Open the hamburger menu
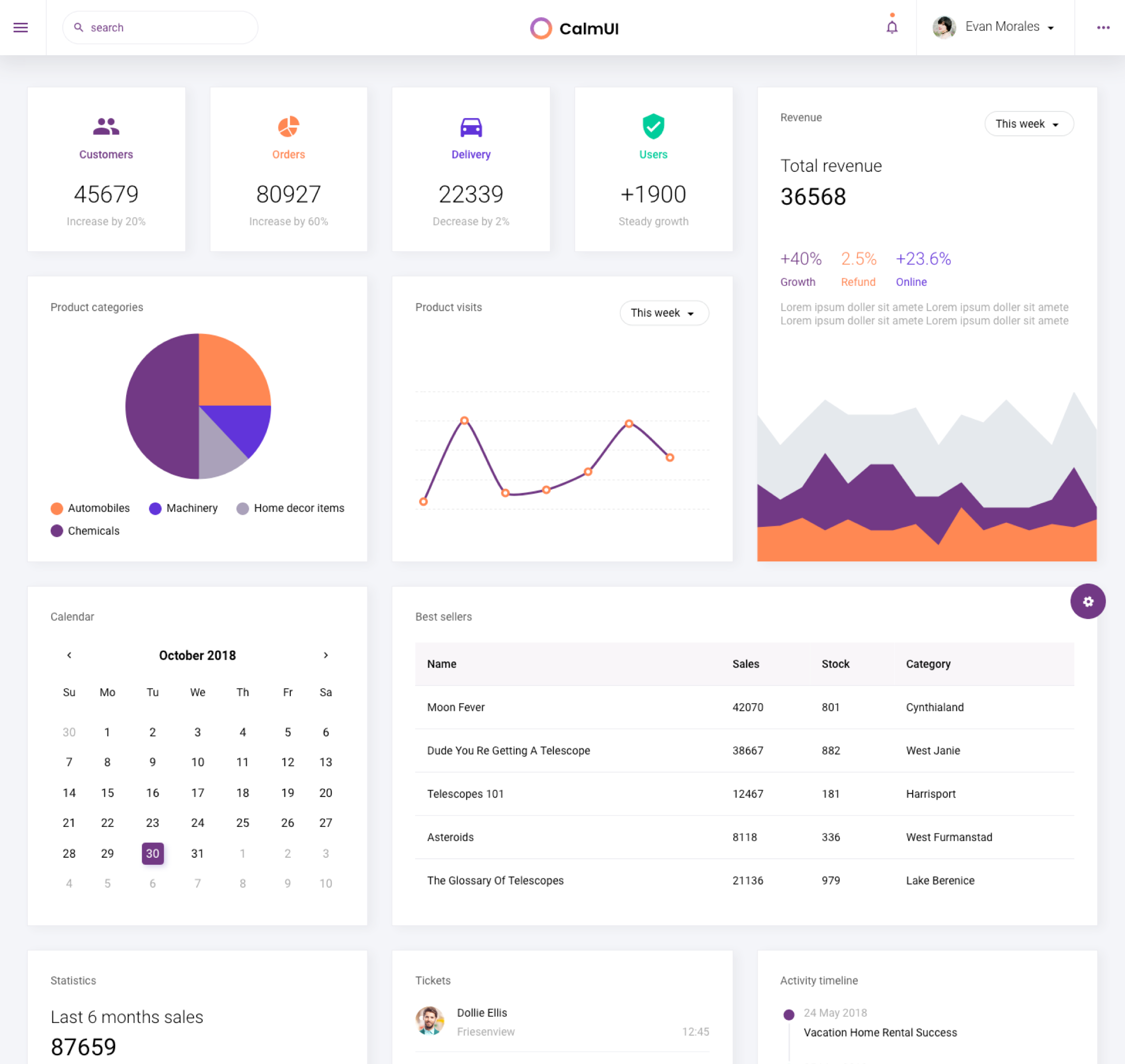 [20, 27]
